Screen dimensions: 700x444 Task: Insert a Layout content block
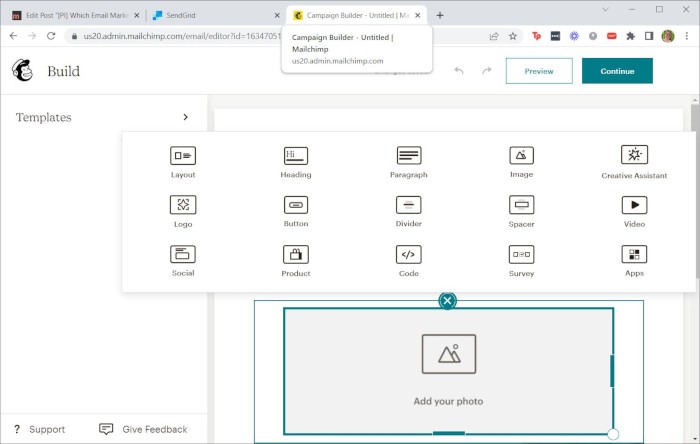(x=183, y=162)
